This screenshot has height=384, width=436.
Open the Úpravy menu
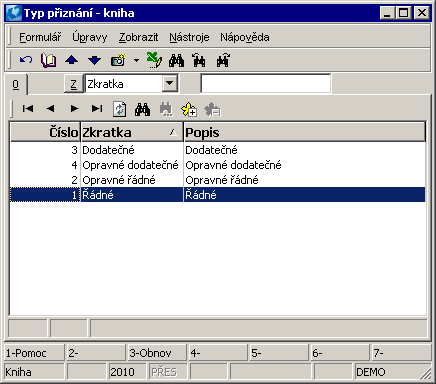click(x=90, y=37)
